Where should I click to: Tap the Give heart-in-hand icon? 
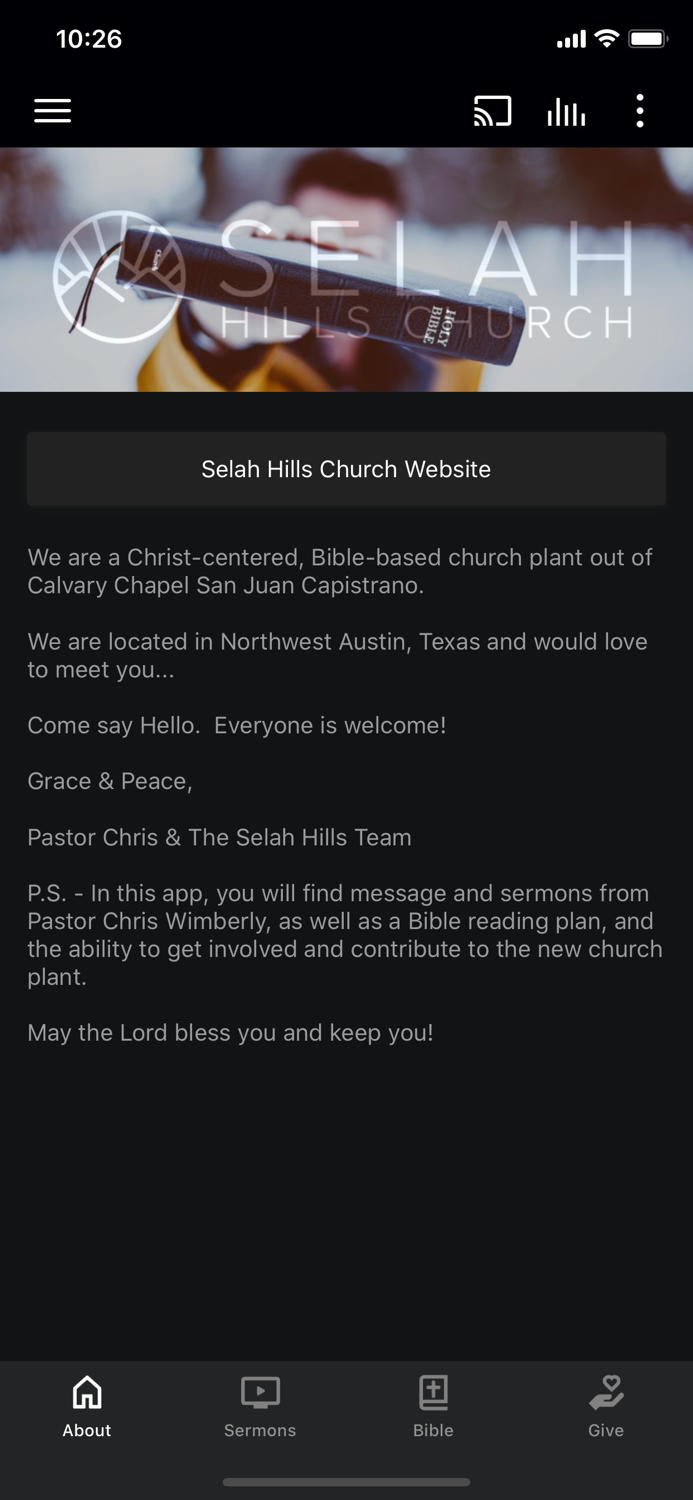tap(606, 1390)
